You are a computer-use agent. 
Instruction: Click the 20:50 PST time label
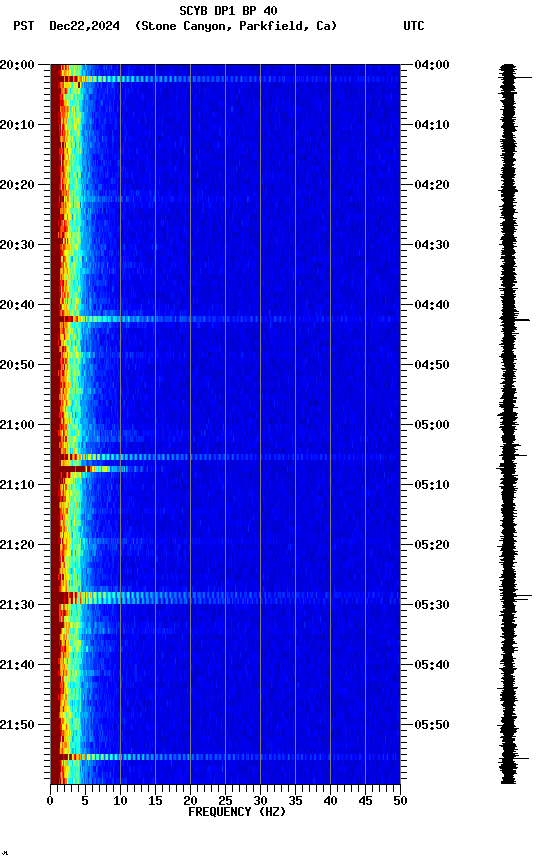17,365
